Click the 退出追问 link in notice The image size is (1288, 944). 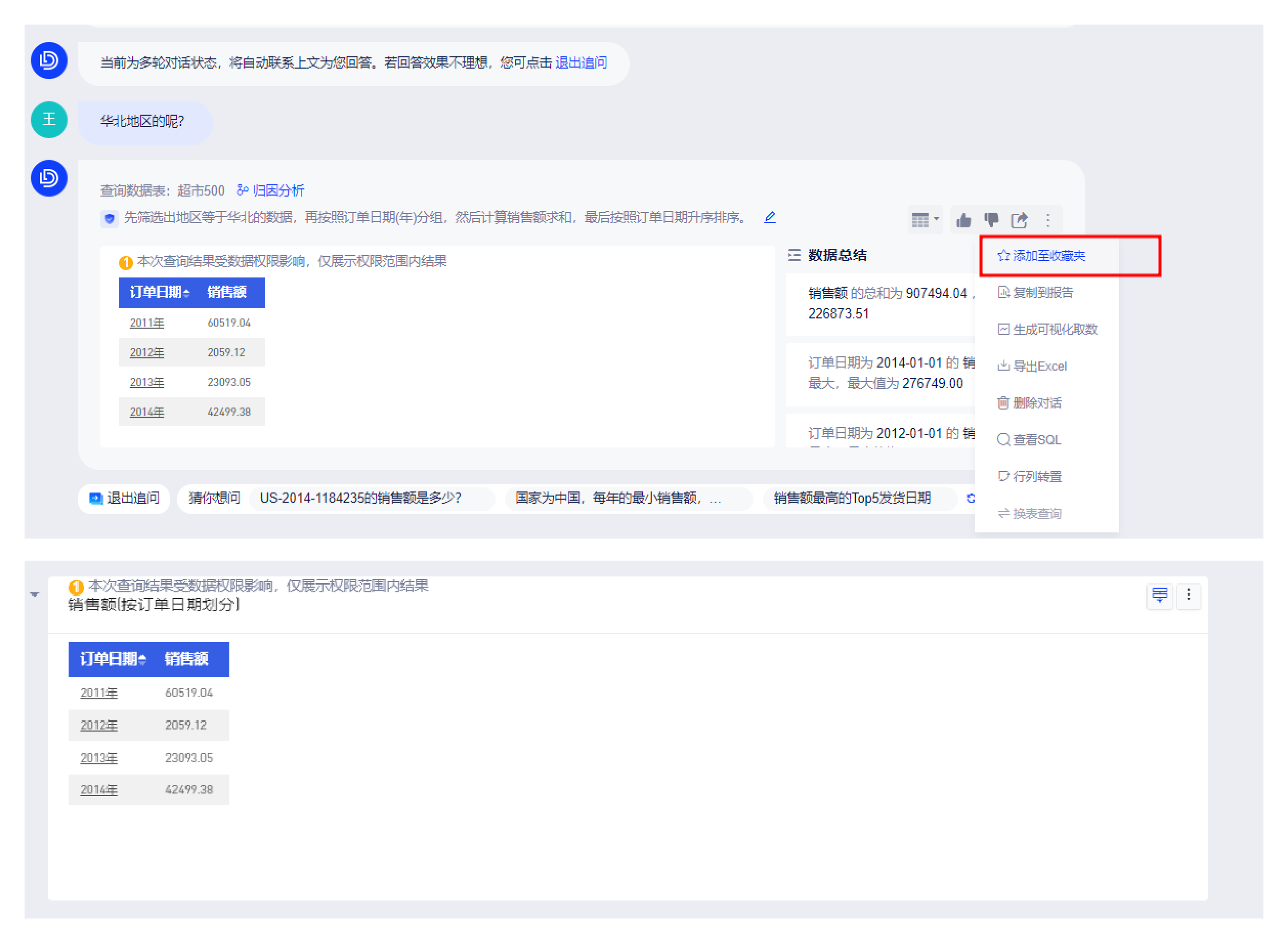(581, 62)
